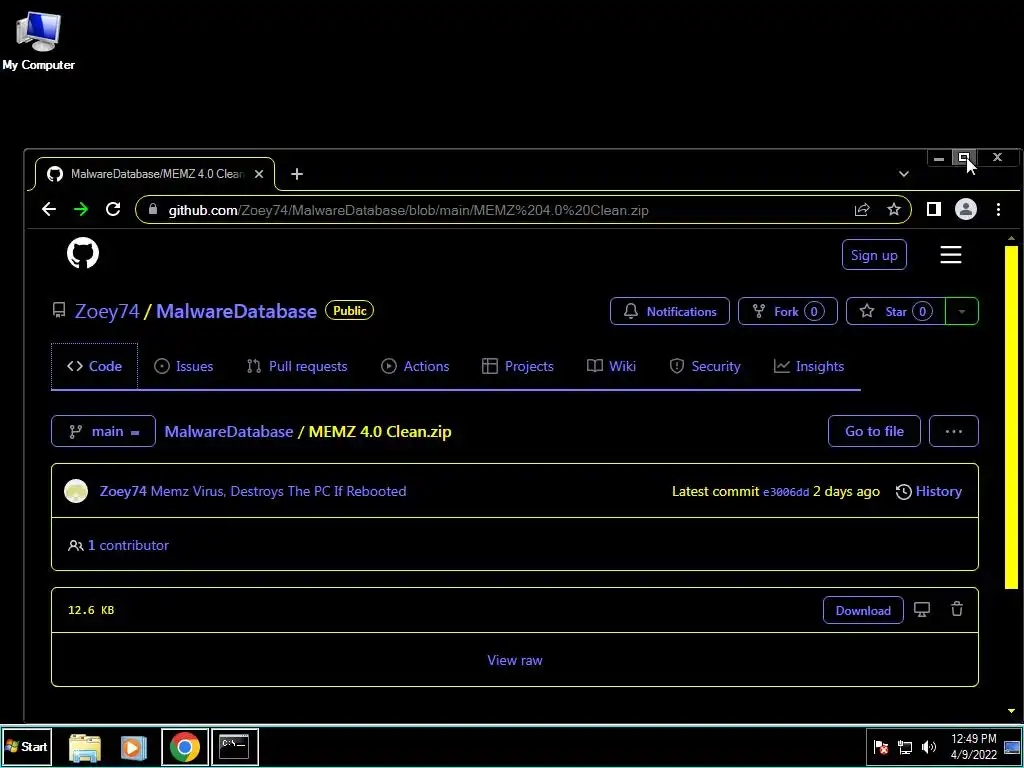The height and width of the screenshot is (768, 1024).
Task: Open MalwareDatabase repository title link
Action: point(236,312)
